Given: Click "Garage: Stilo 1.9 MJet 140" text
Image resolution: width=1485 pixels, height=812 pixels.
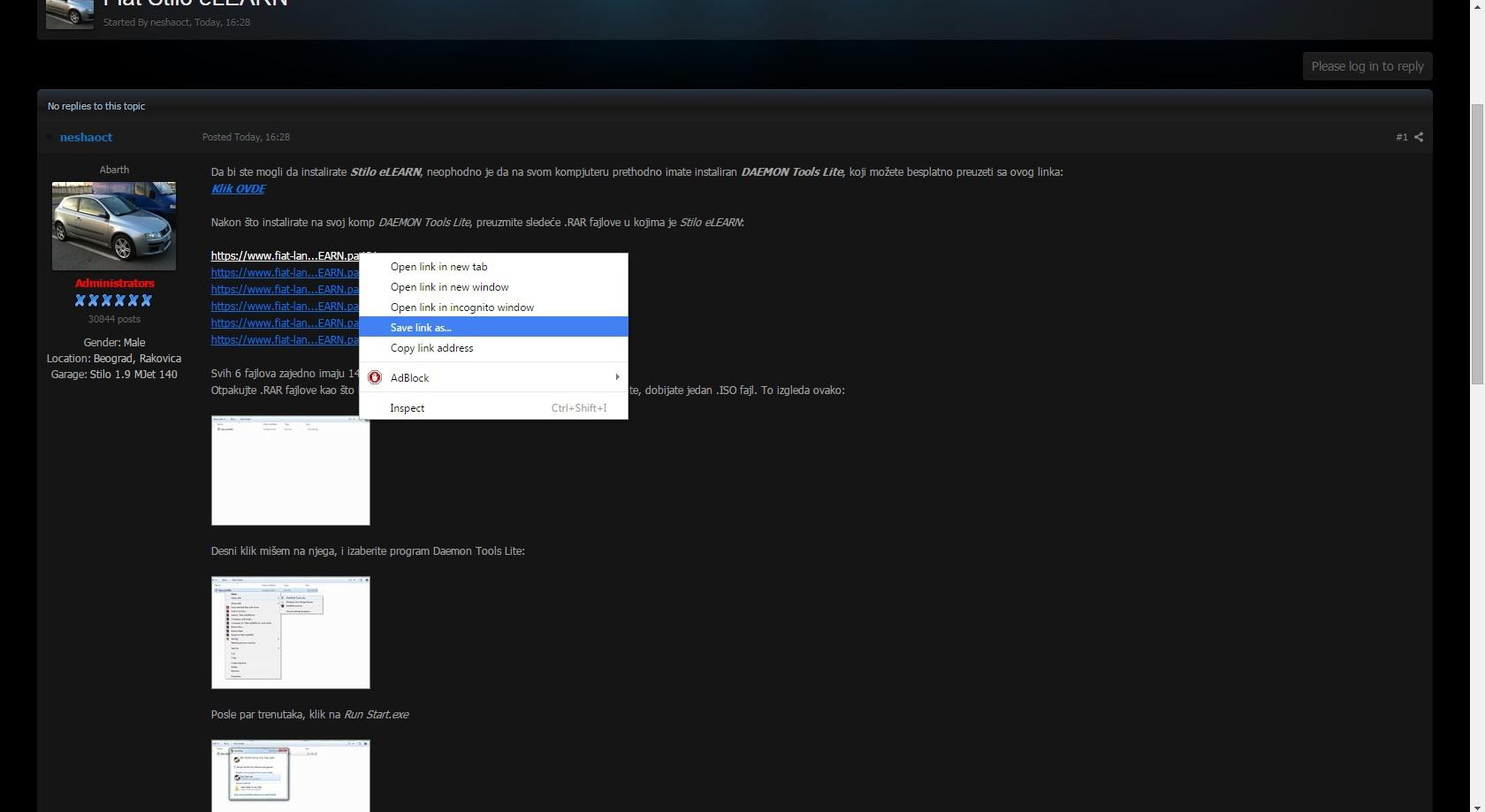Looking at the screenshot, I should coord(114,374).
